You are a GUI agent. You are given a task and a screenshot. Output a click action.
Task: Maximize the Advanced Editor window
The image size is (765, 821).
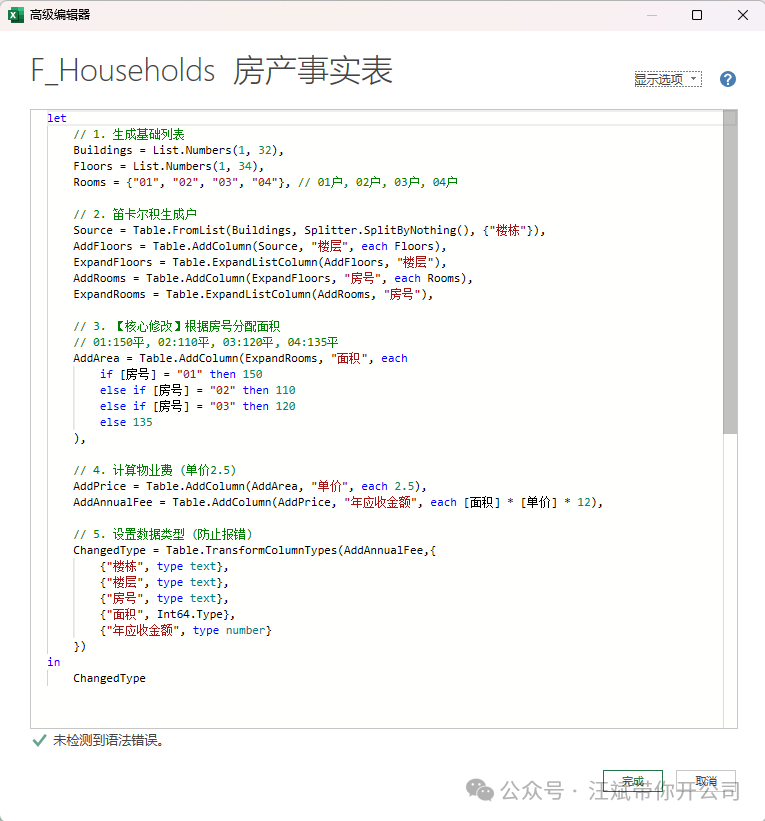click(x=697, y=14)
